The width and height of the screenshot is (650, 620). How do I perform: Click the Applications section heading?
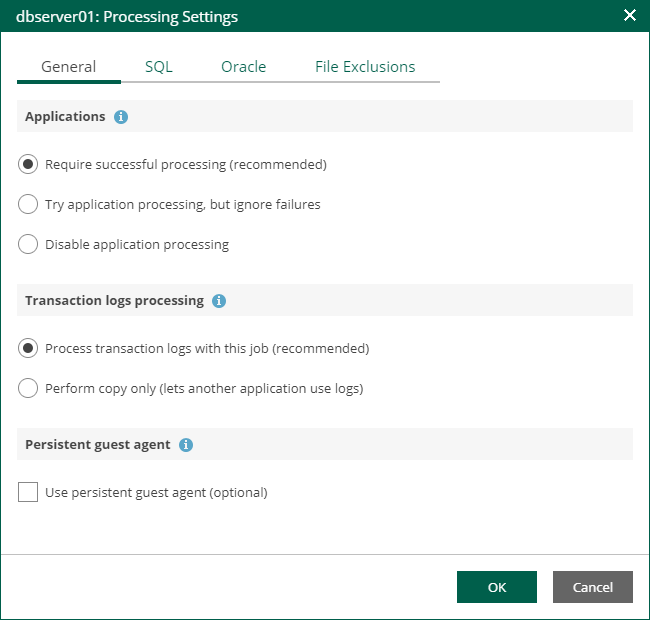[x=65, y=116]
